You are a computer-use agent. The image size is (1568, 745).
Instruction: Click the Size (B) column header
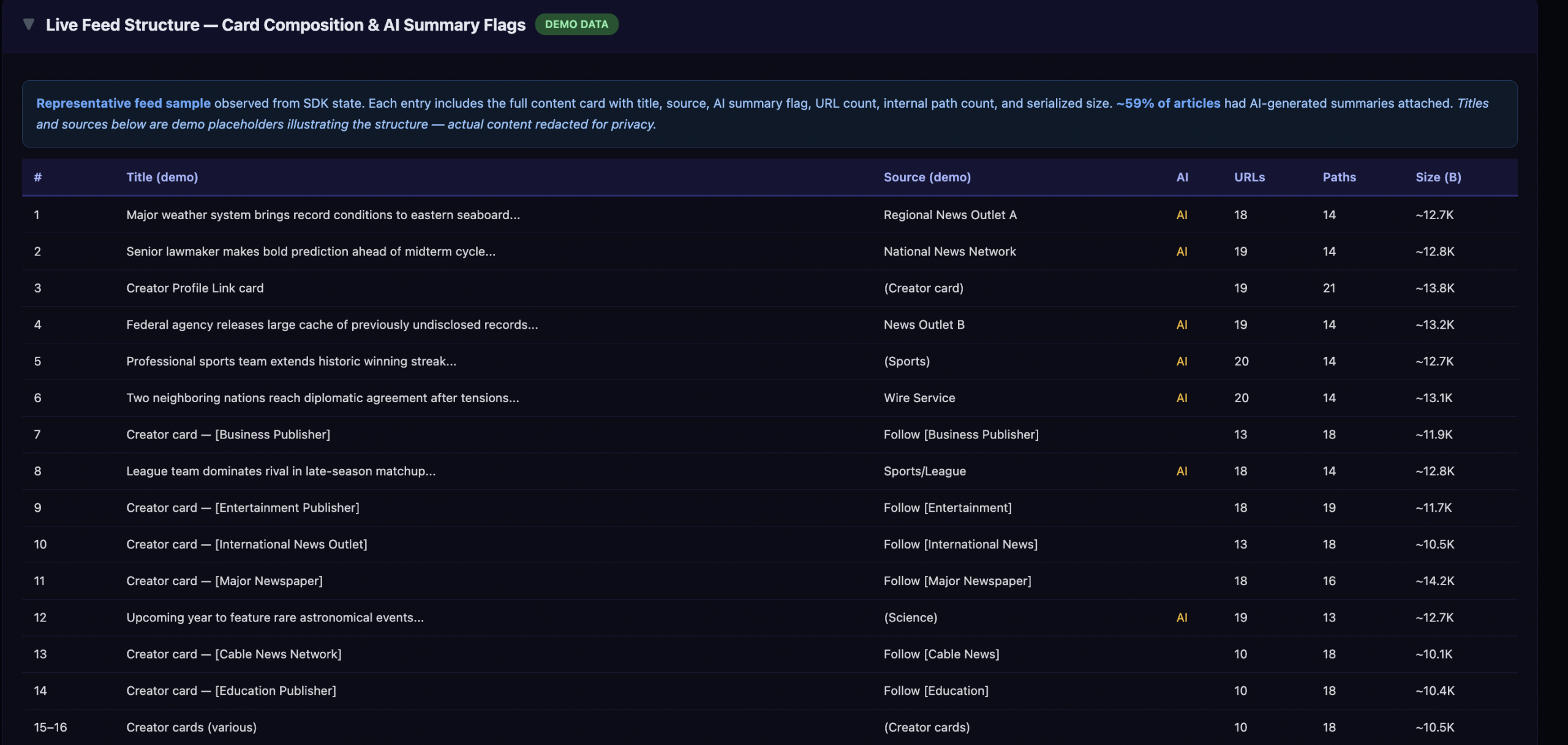[1438, 177]
